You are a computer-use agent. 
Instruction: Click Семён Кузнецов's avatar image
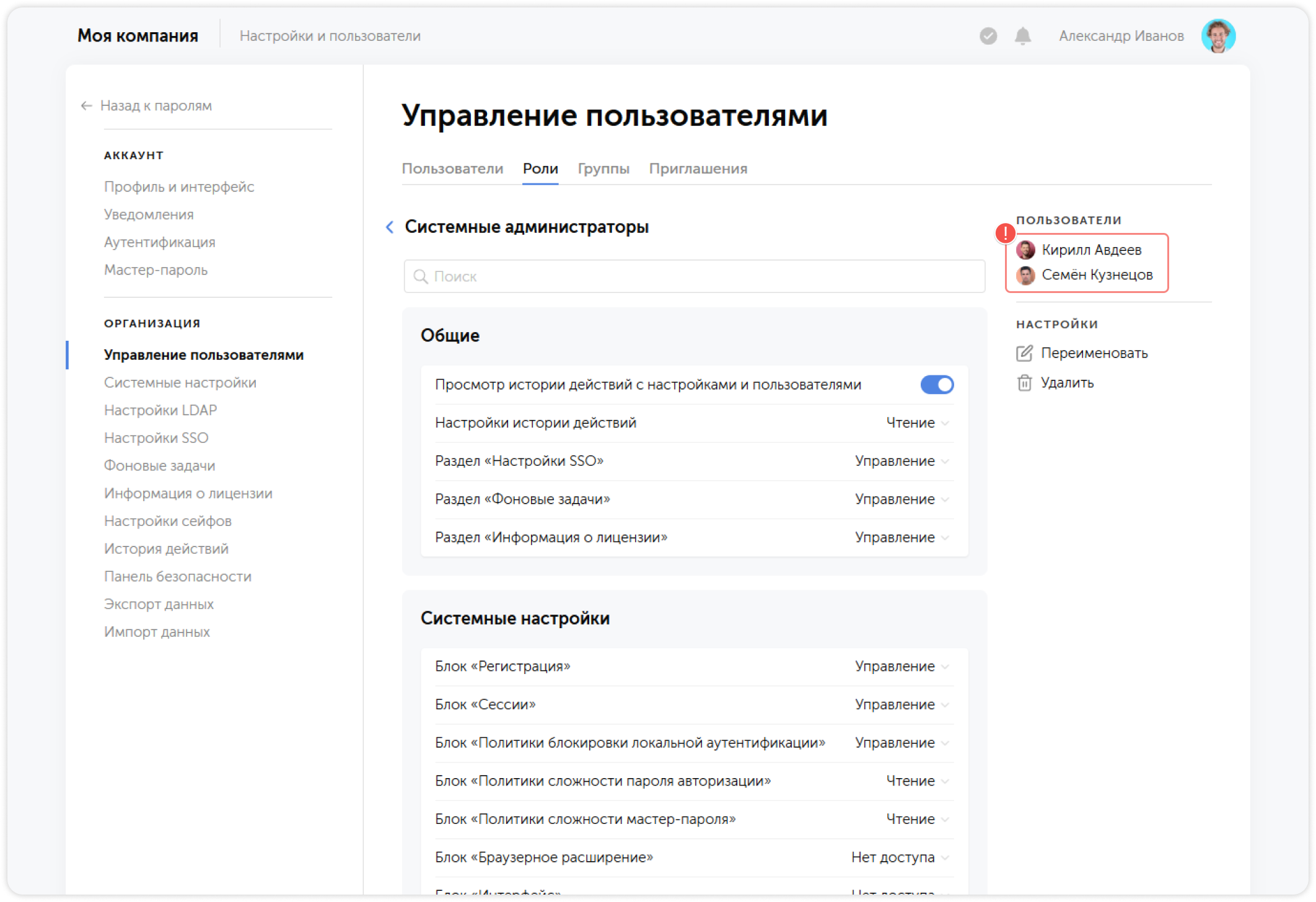pos(1027,275)
